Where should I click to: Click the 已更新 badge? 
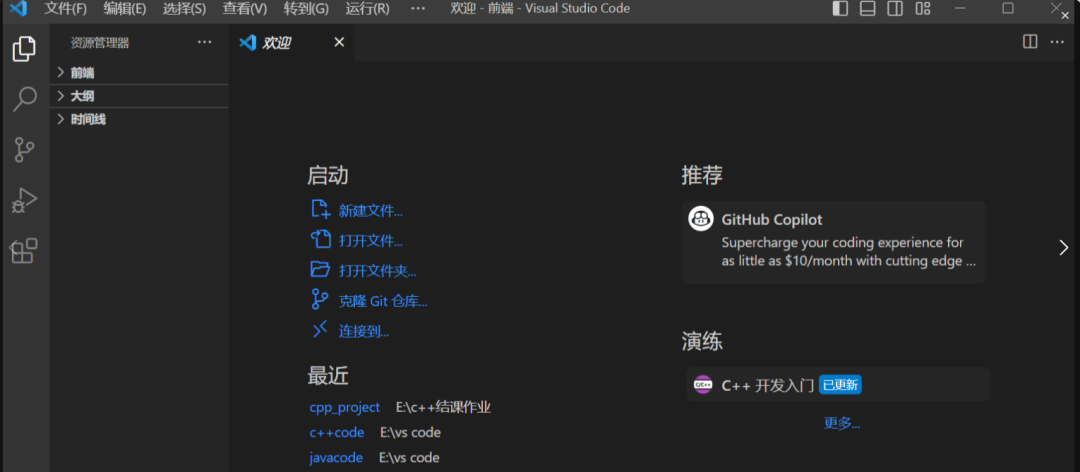[x=840, y=384]
